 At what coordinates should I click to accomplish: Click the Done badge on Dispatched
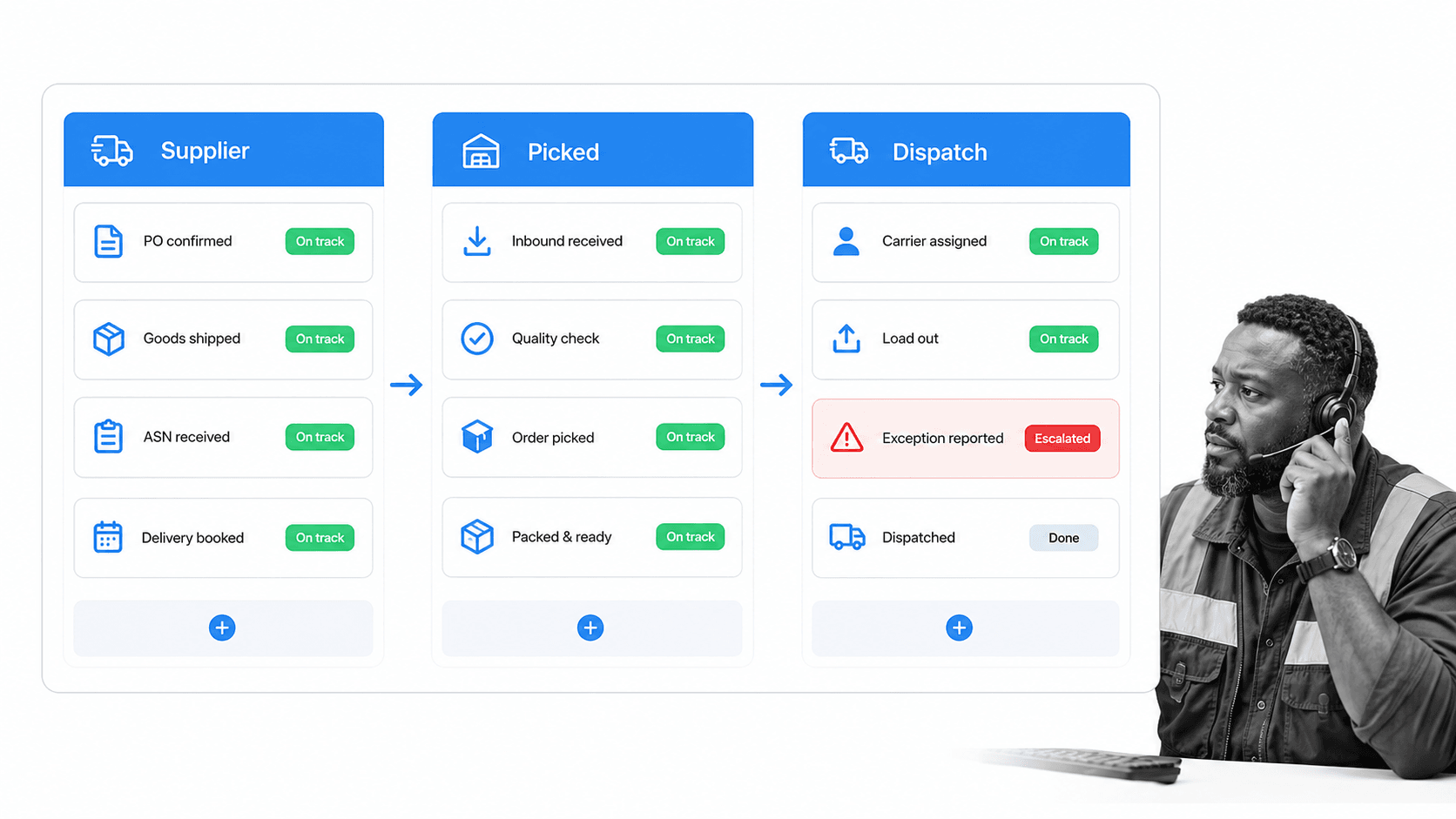pos(1063,538)
